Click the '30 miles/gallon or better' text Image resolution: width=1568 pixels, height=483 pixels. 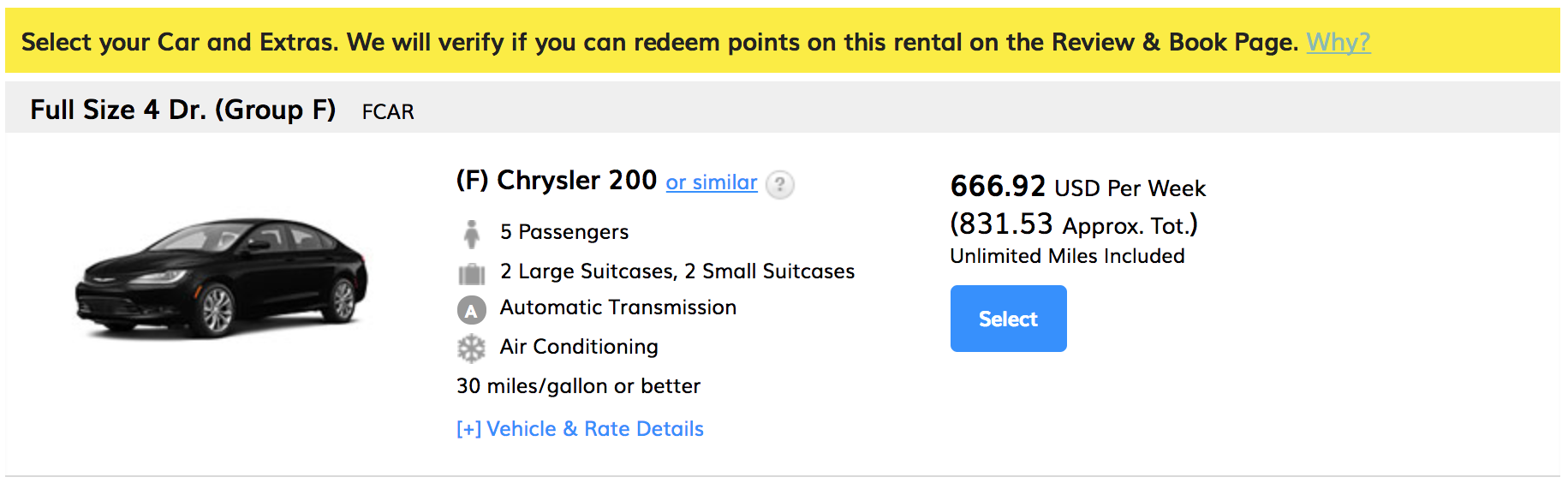coord(578,386)
